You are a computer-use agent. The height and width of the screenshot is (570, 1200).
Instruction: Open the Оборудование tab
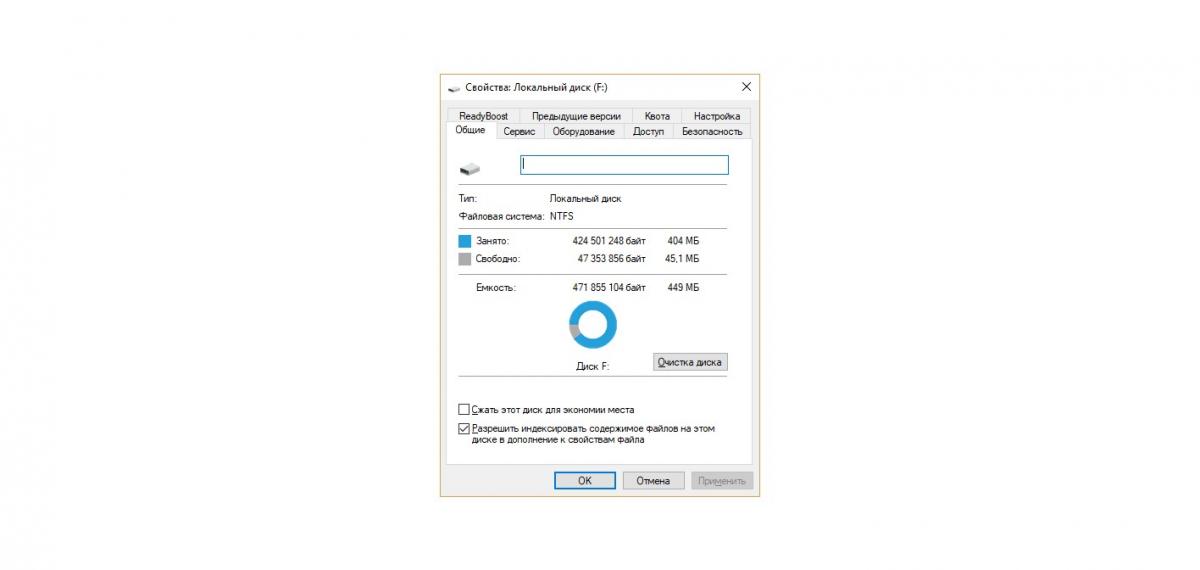[584, 131]
